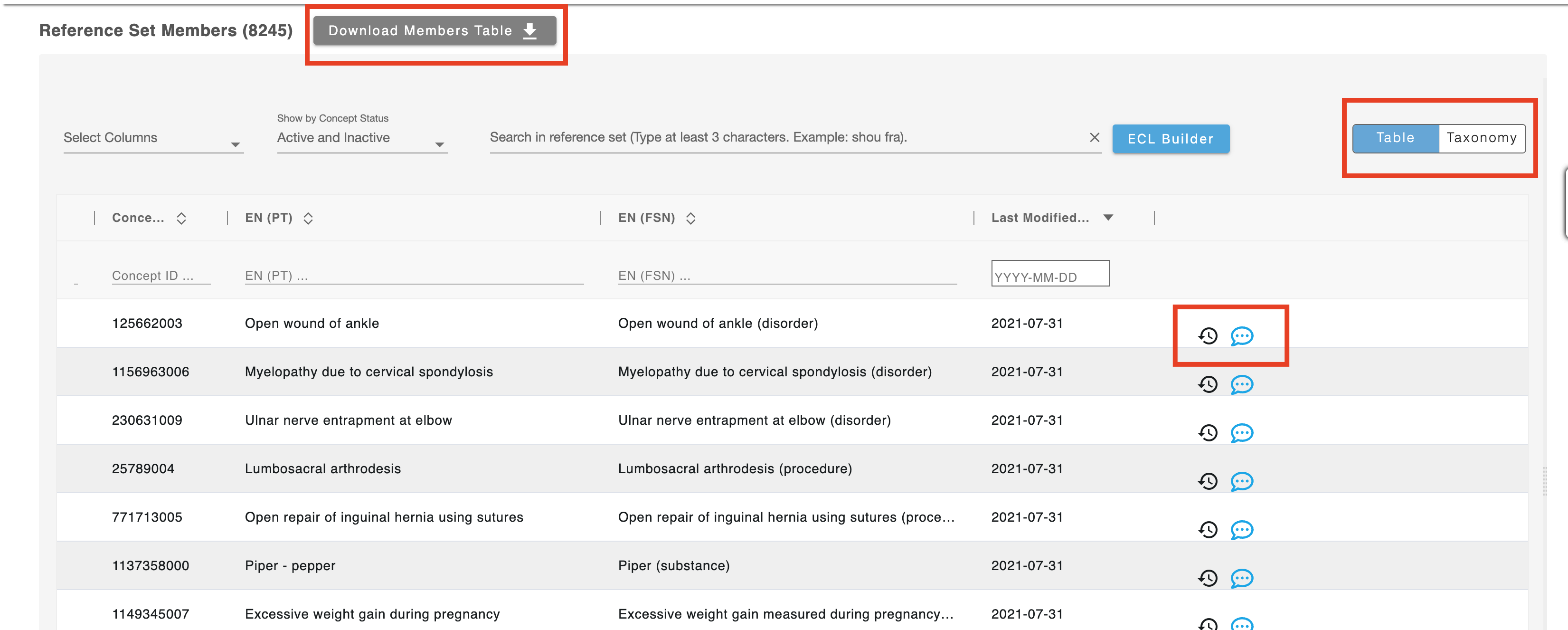Open comments for Lumbosacral arthrodesis row

pyautogui.click(x=1242, y=481)
